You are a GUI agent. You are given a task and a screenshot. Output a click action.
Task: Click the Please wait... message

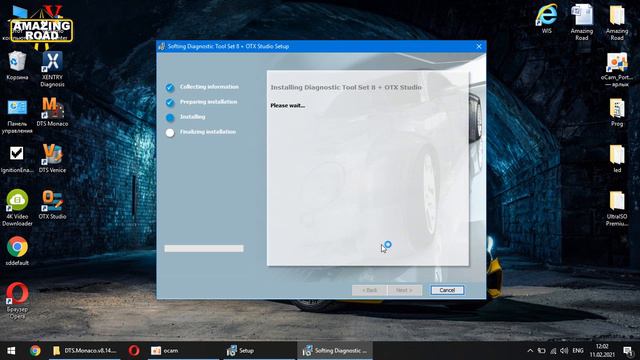[288, 106]
